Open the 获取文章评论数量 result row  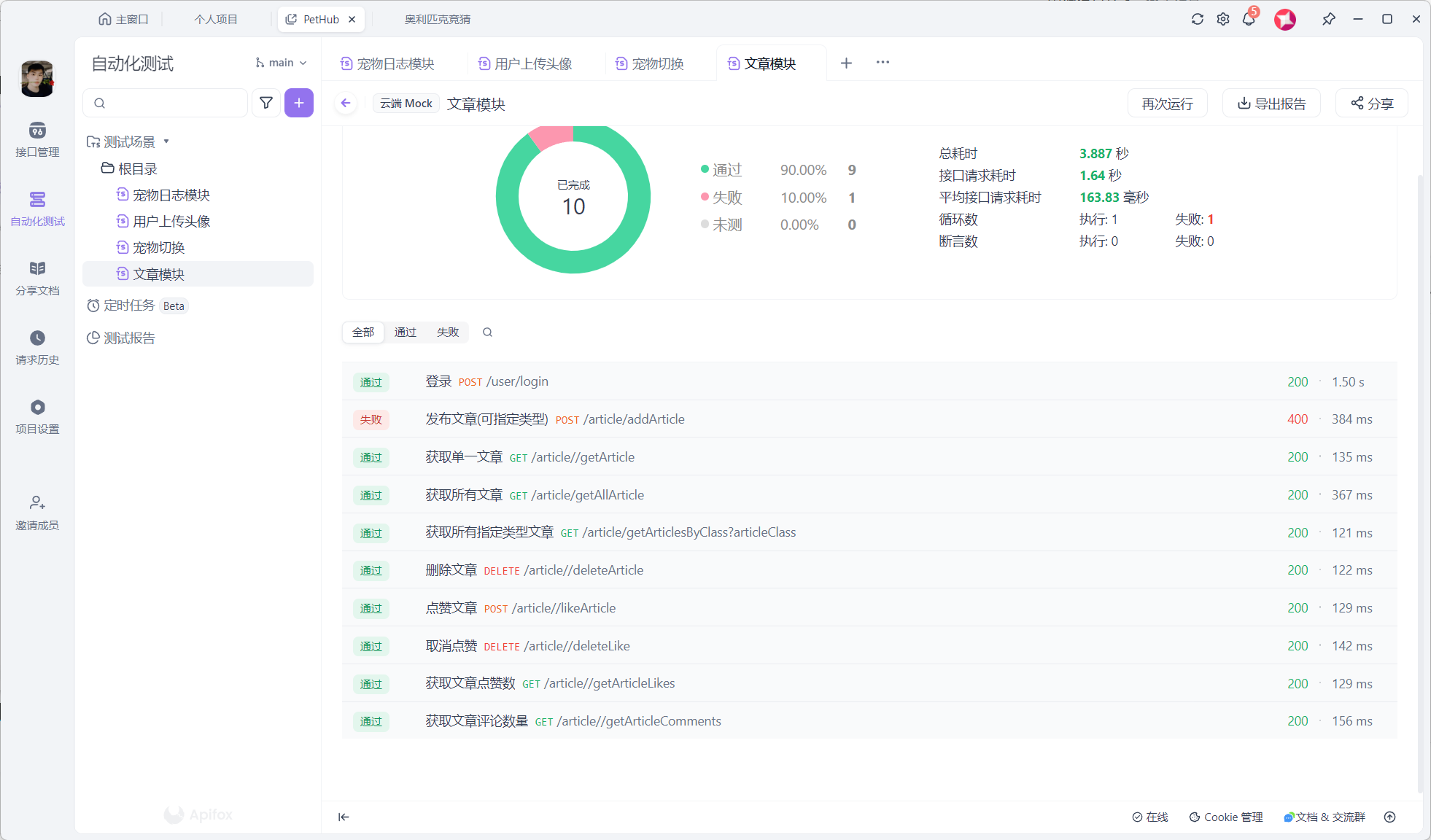tap(869, 721)
